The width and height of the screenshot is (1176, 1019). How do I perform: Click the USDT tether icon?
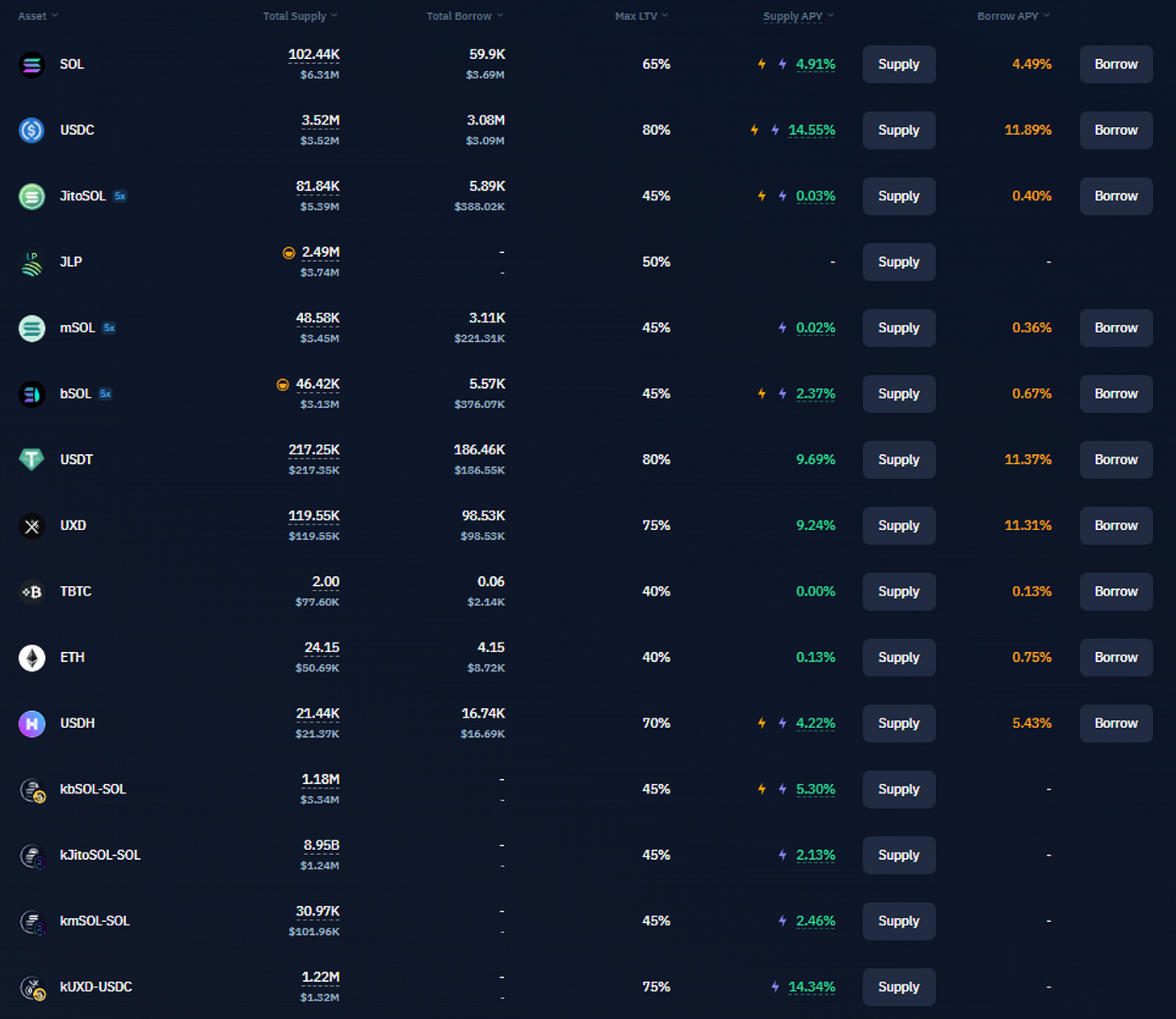point(31,460)
